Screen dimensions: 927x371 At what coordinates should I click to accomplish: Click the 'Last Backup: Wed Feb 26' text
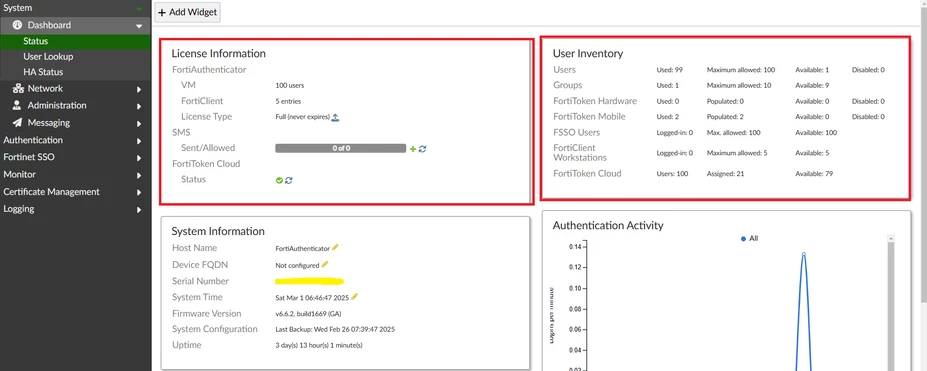pos(335,329)
